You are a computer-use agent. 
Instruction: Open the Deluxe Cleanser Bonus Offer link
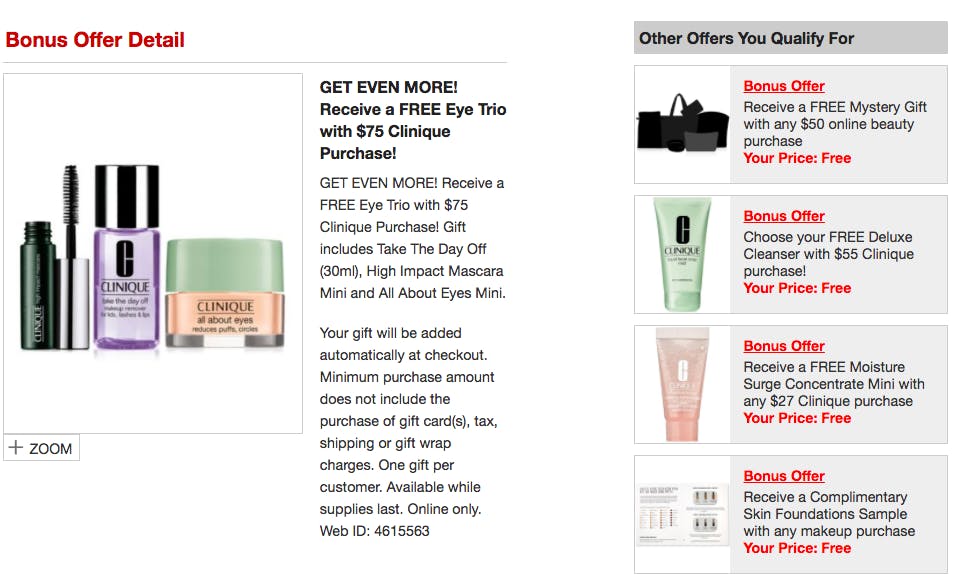784,216
